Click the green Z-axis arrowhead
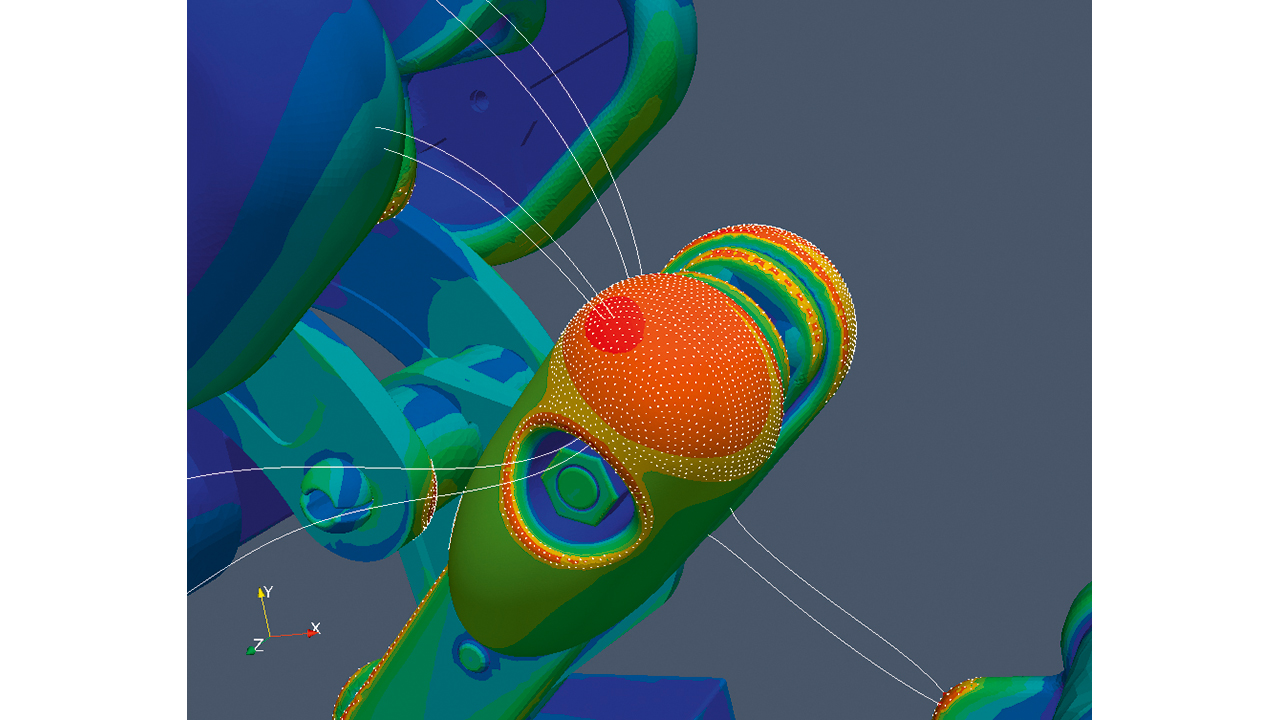 [x=252, y=650]
